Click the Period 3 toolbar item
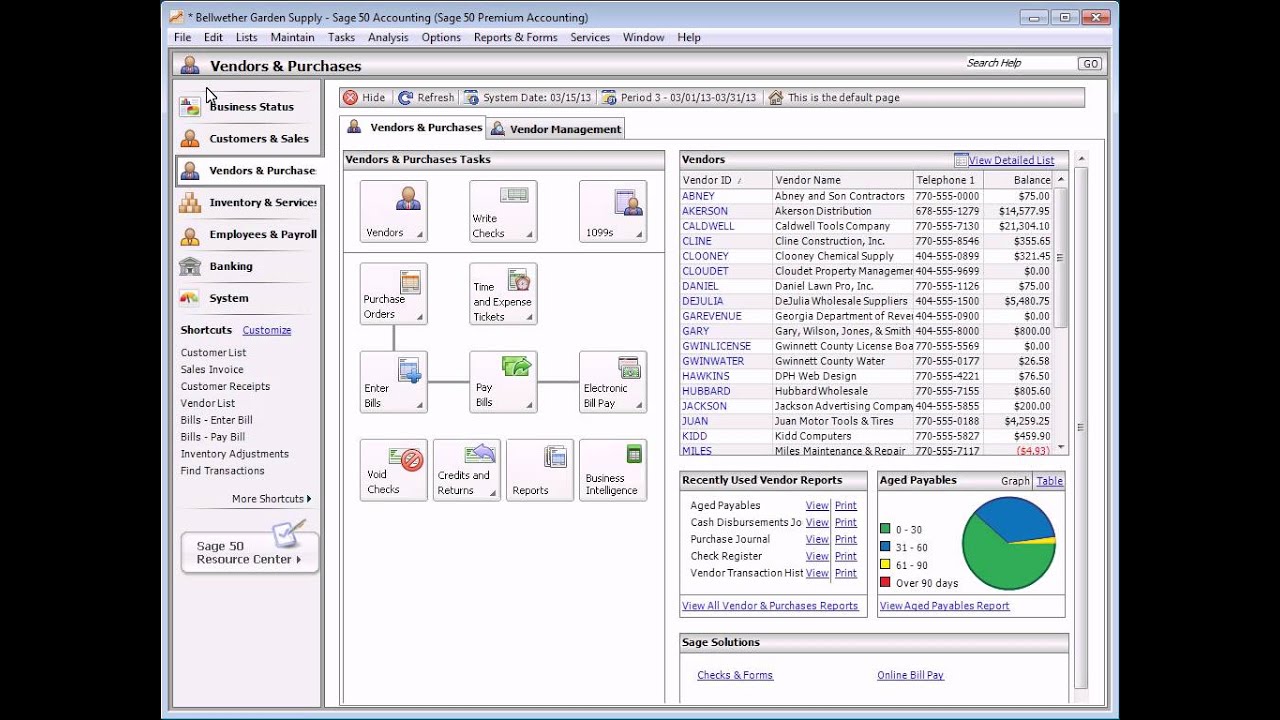The image size is (1280, 720). pos(679,98)
